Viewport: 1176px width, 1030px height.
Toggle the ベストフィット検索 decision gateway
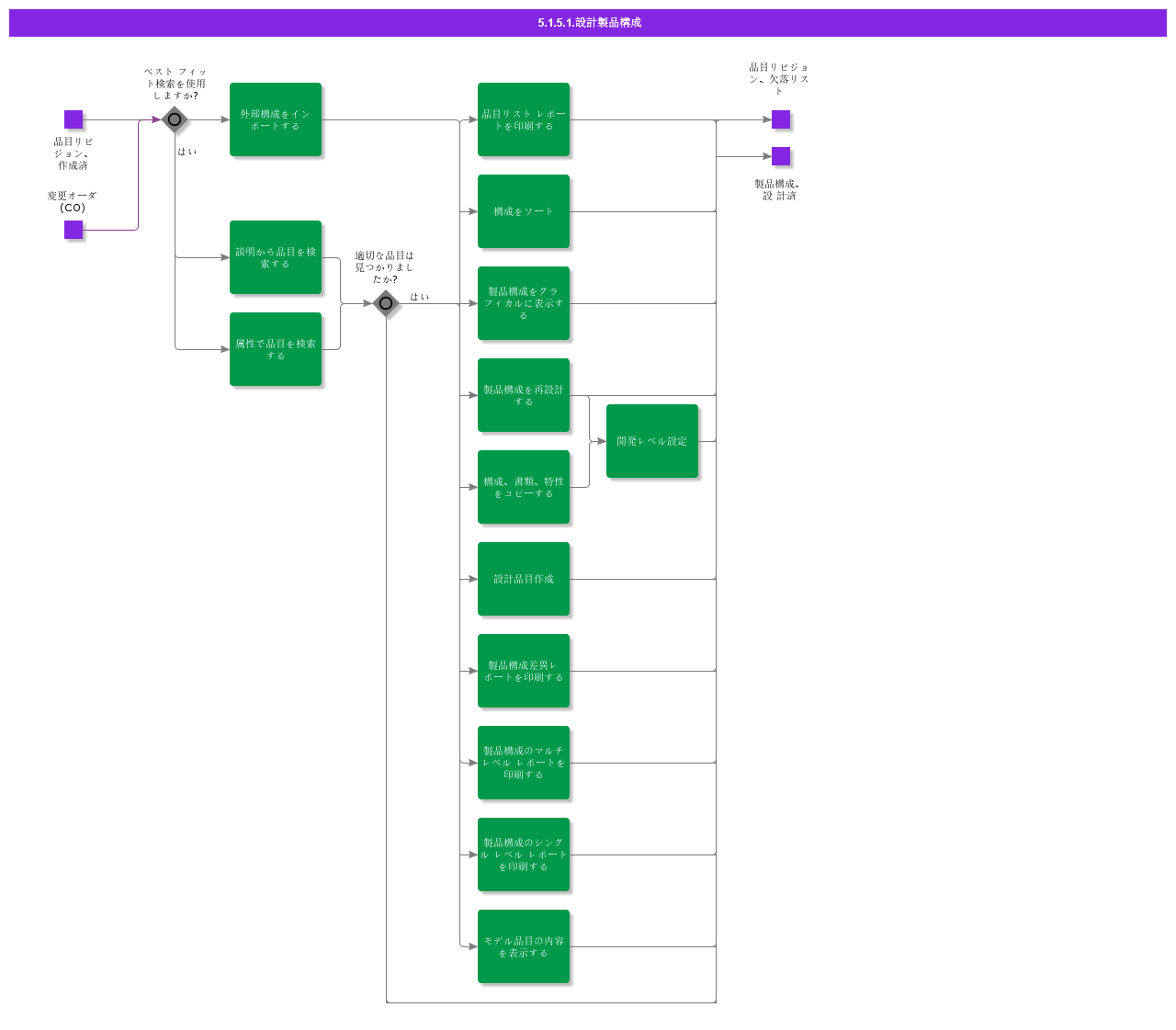pos(175,118)
